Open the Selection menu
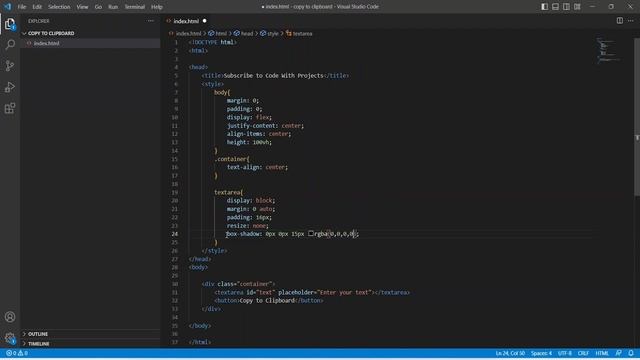Screen dimensions: 640x360 pyautogui.click(x=59, y=7)
